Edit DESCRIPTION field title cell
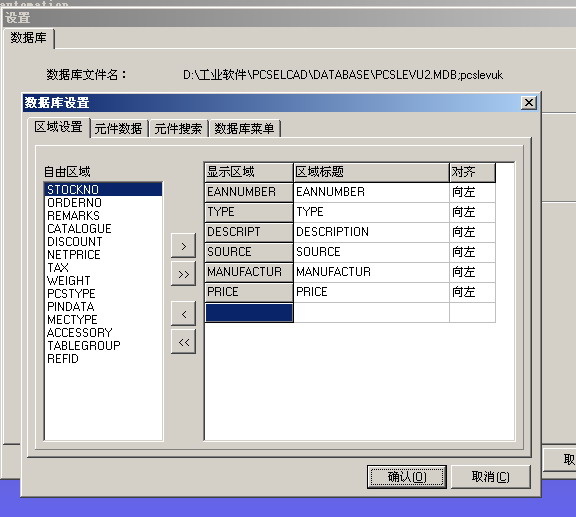The width and height of the screenshot is (576, 517). (371, 232)
